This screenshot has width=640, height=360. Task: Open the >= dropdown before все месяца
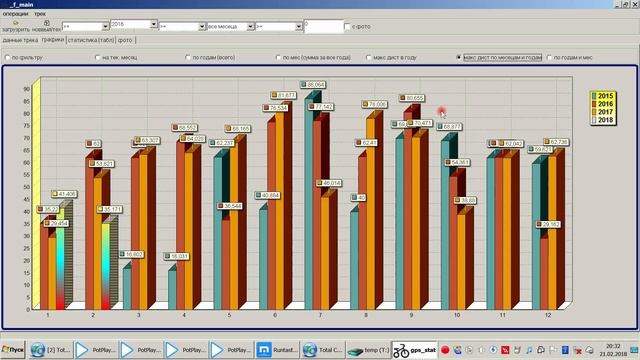tap(202, 27)
